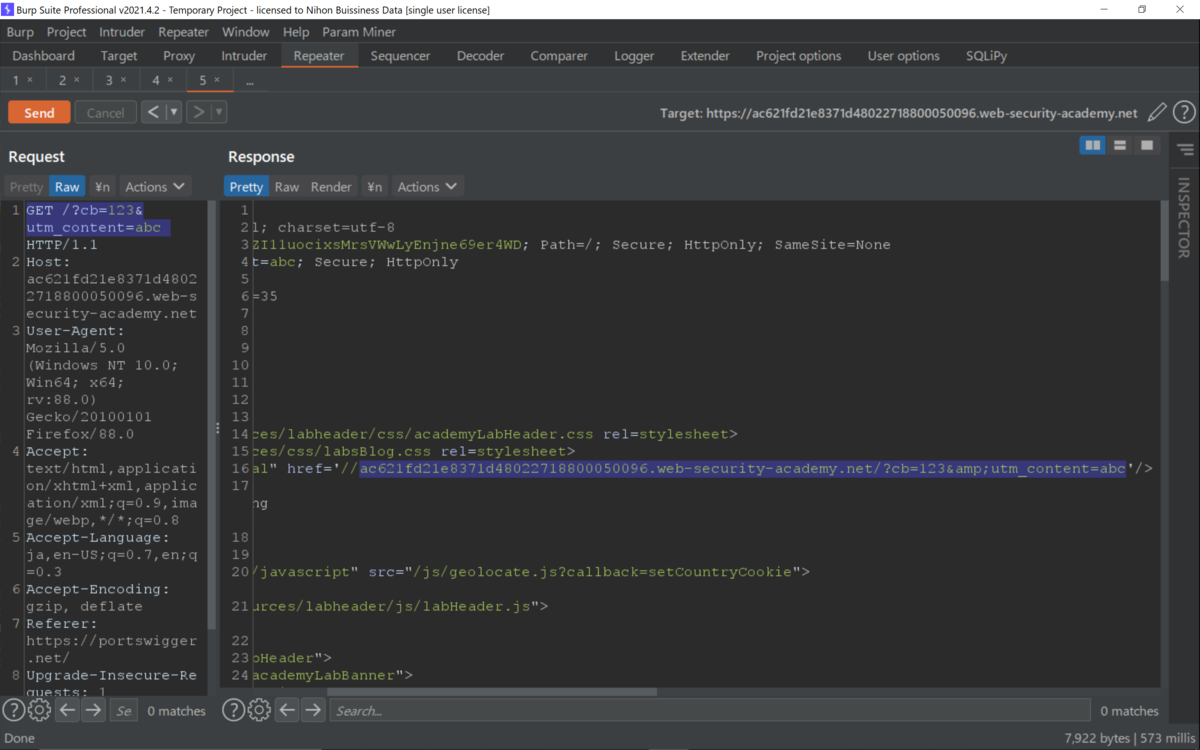Toggle Response Raw view
1200x750 pixels.
pos(287,187)
